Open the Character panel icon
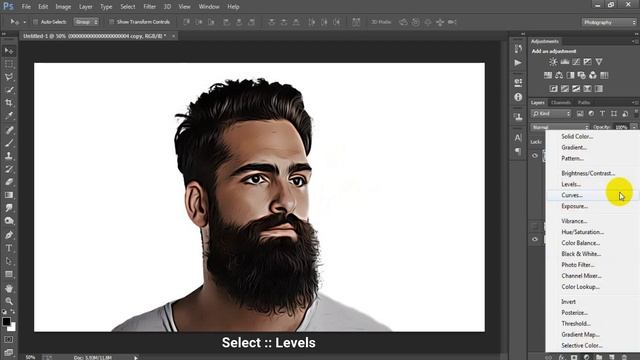Viewport: 640px width, 360px height. (518, 138)
